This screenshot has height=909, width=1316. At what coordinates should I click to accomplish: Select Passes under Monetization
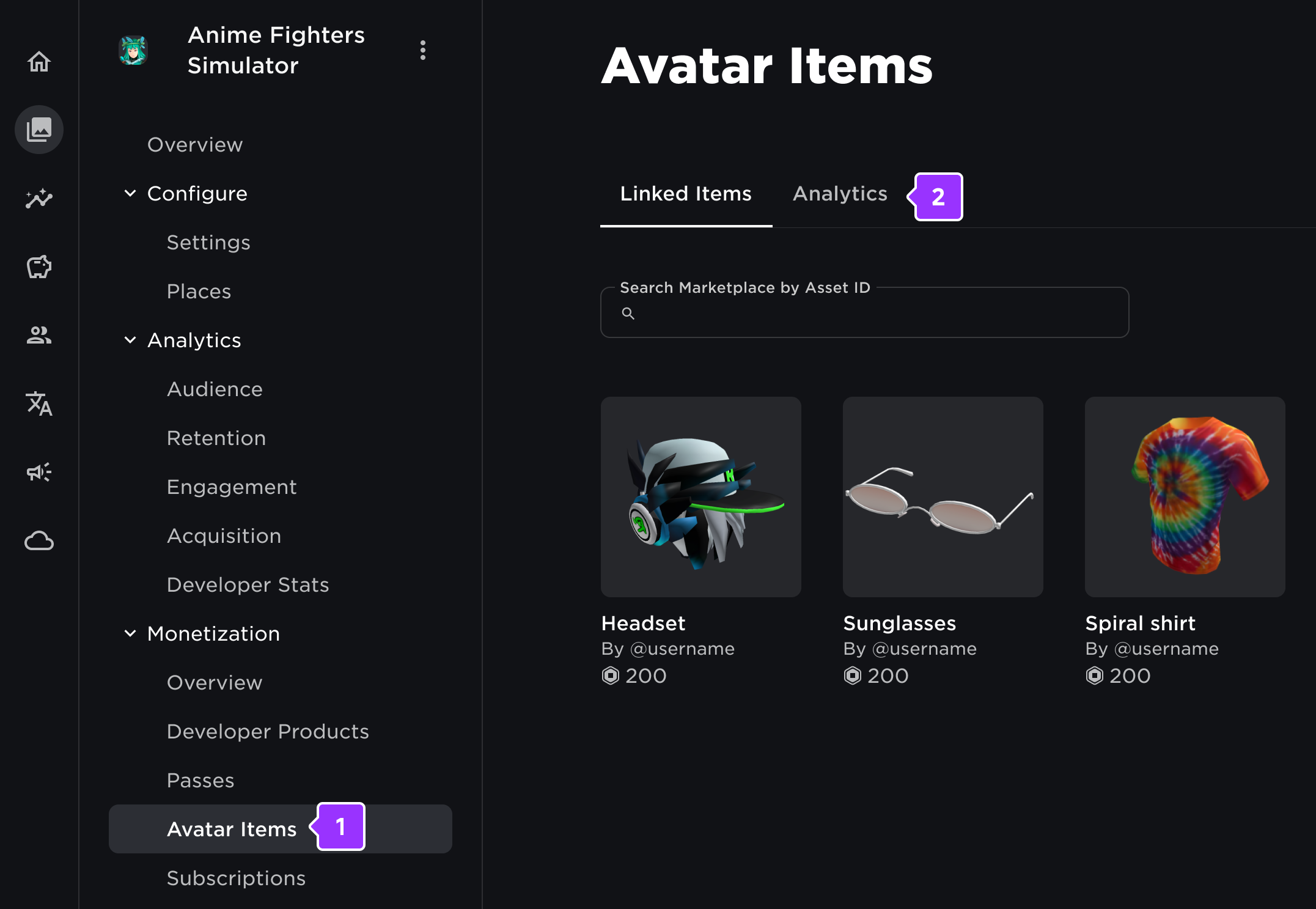coord(200,779)
